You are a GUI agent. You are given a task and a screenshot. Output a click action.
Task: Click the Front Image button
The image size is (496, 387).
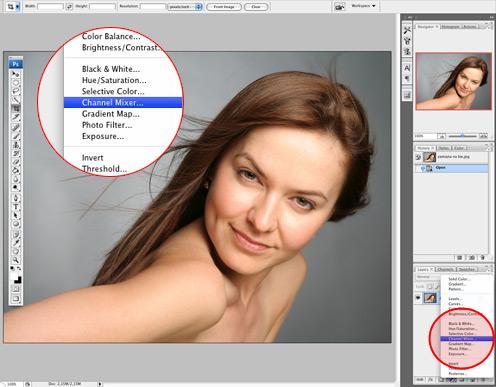click(224, 7)
